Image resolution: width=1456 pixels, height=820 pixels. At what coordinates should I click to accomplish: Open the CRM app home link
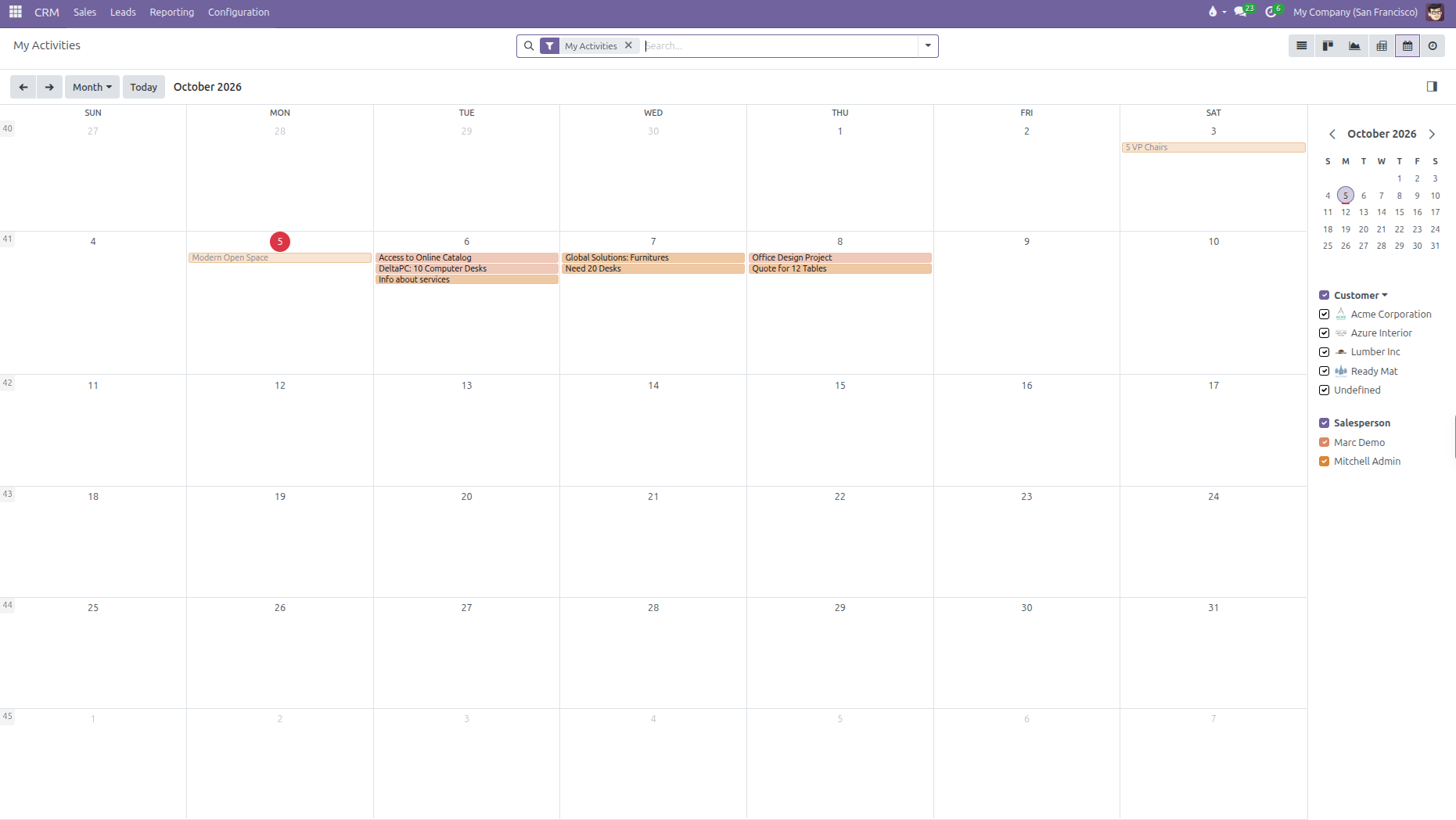point(47,12)
